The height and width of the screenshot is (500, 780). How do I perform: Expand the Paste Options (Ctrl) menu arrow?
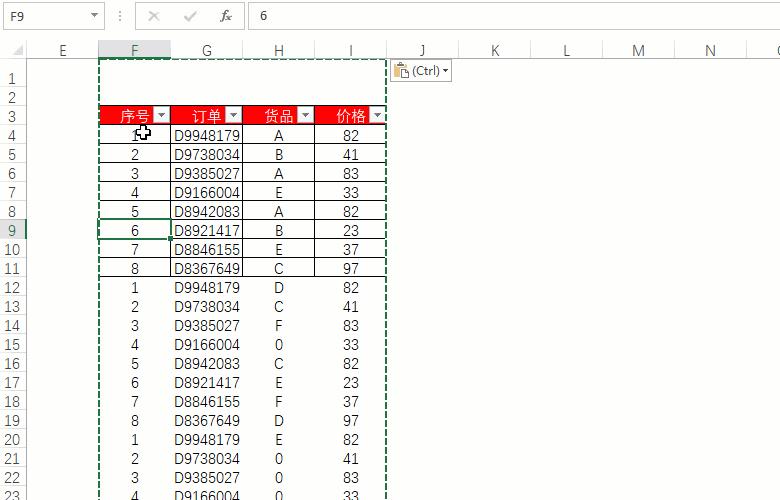click(x=445, y=71)
